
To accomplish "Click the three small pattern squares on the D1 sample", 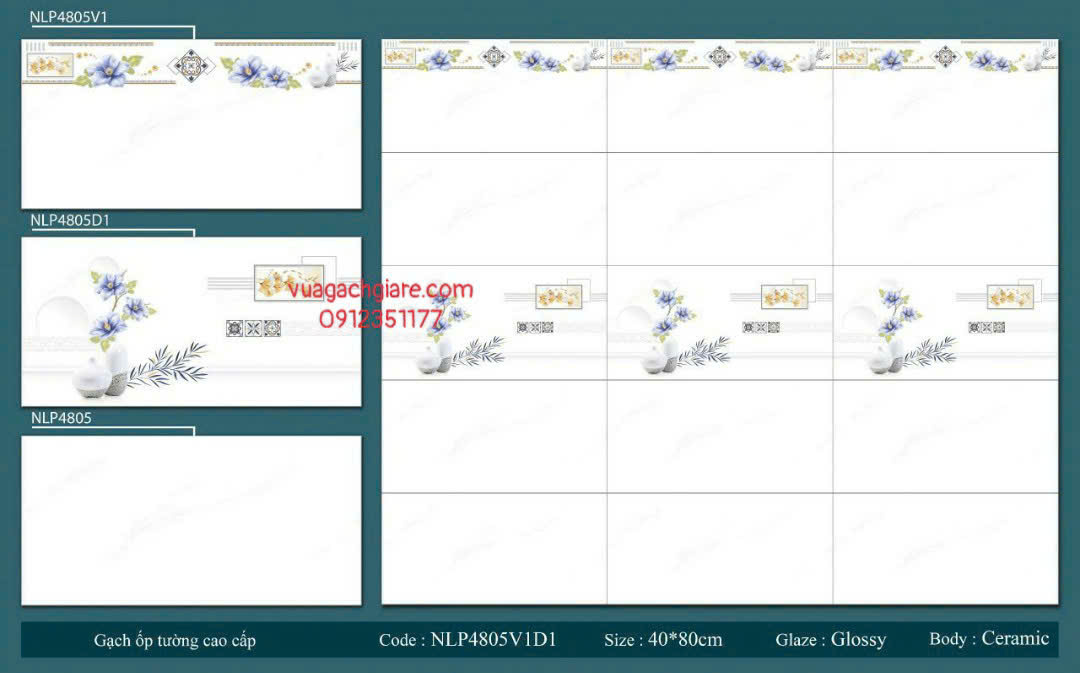I will (x=253, y=328).
